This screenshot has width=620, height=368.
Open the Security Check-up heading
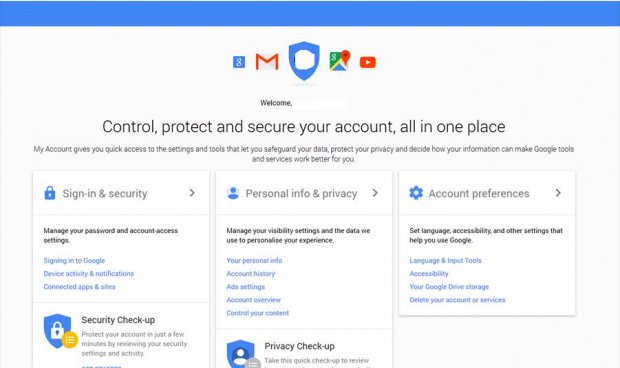tap(118, 320)
